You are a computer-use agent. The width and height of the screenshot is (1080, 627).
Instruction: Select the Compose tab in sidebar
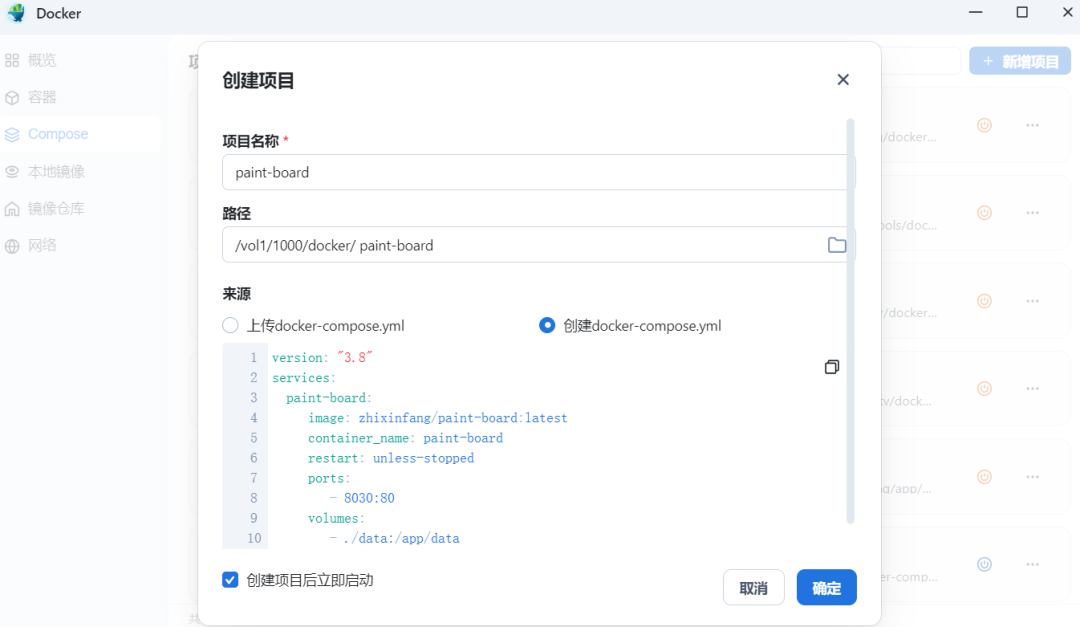tap(57, 134)
